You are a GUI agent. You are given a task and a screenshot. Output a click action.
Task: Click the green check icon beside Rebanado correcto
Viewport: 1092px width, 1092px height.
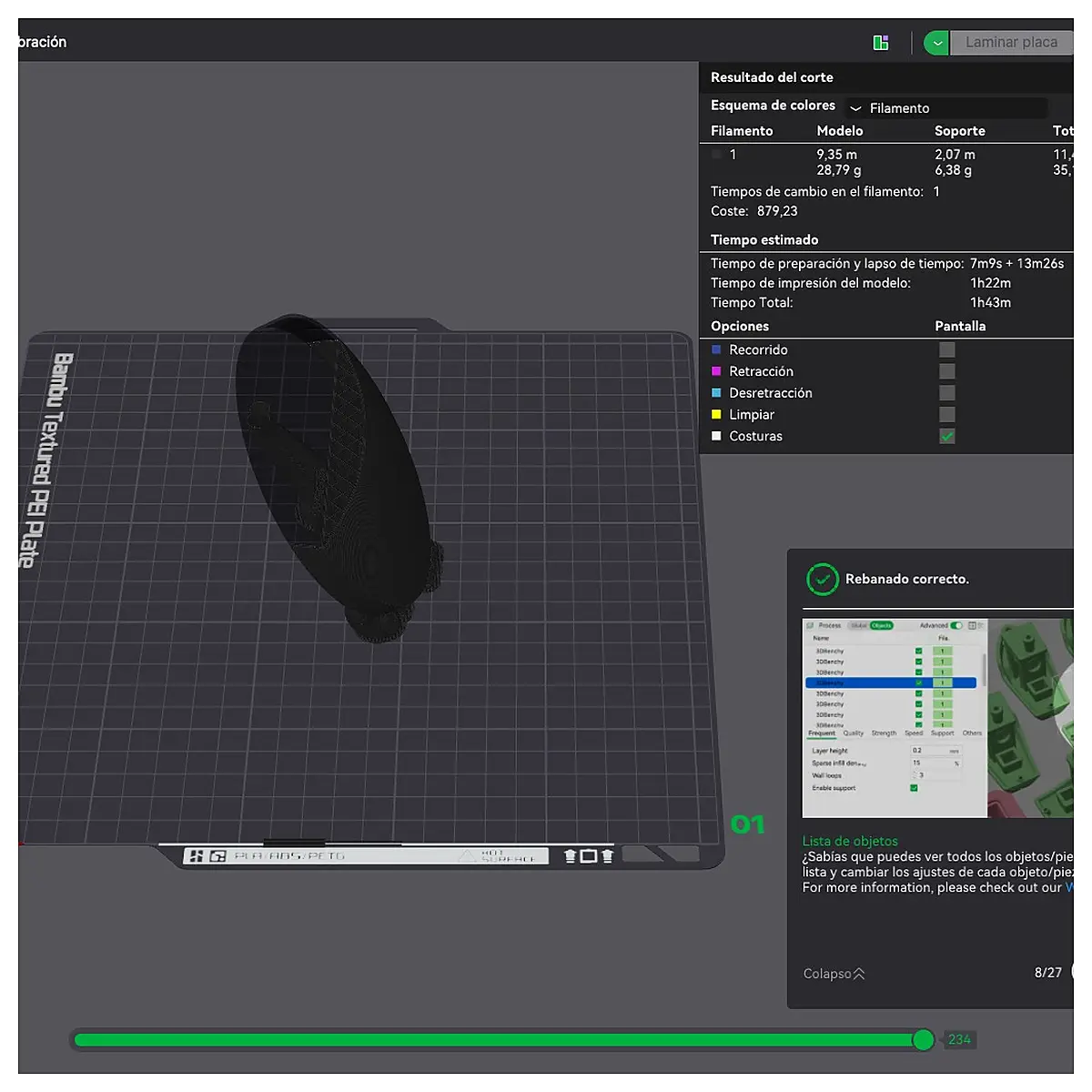[822, 579]
